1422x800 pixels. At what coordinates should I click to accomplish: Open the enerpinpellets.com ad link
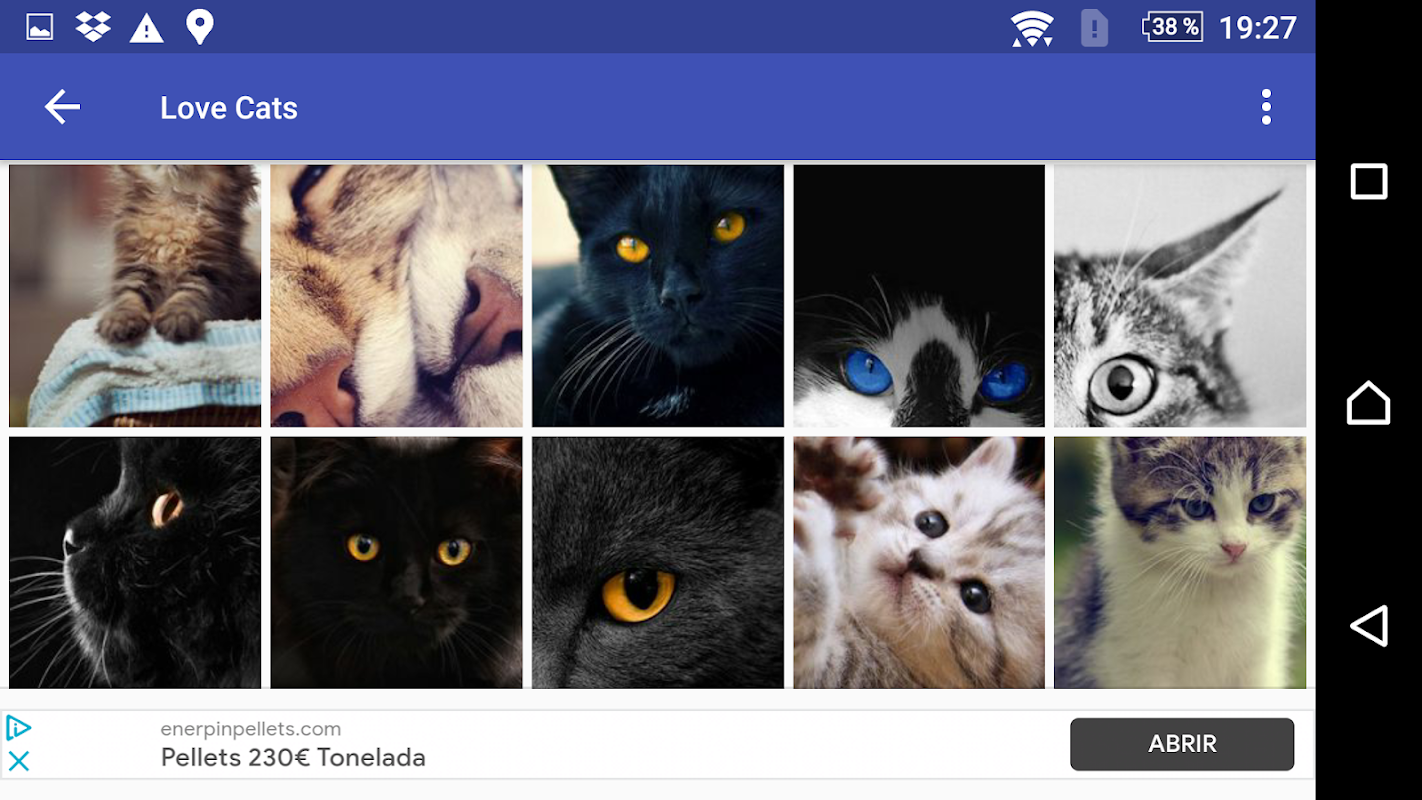click(250, 729)
